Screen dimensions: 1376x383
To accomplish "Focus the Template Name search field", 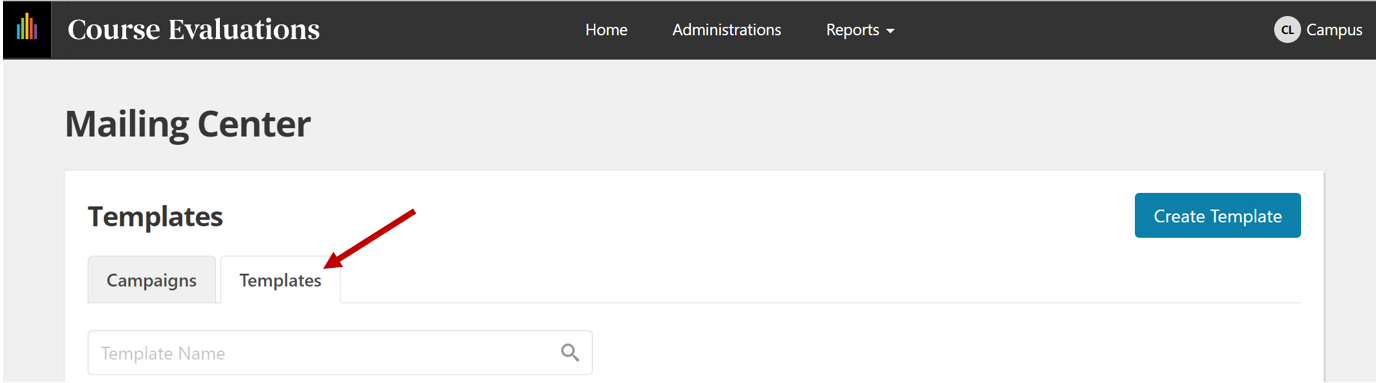I will pos(340,353).
